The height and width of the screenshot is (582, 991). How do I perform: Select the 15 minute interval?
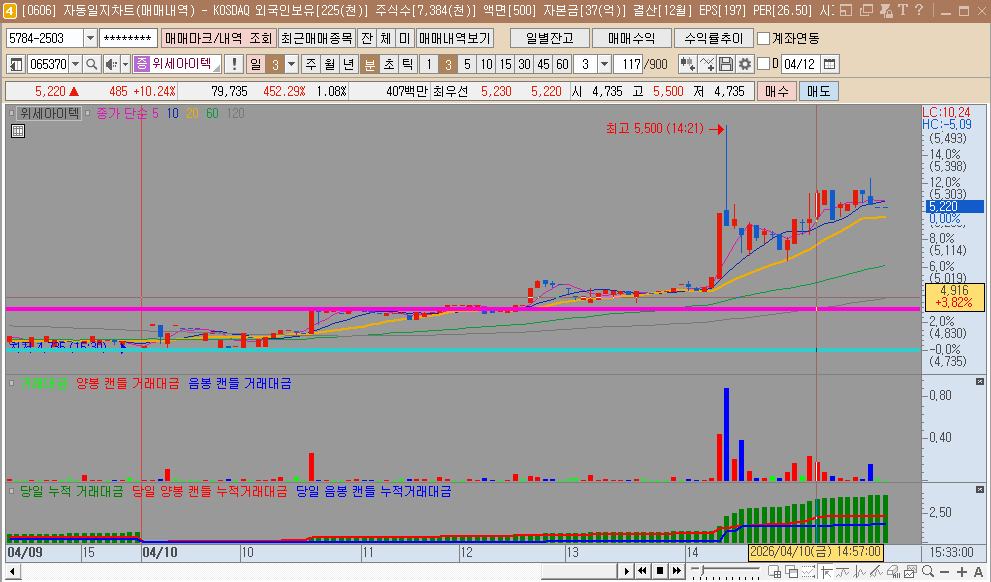tap(505, 64)
